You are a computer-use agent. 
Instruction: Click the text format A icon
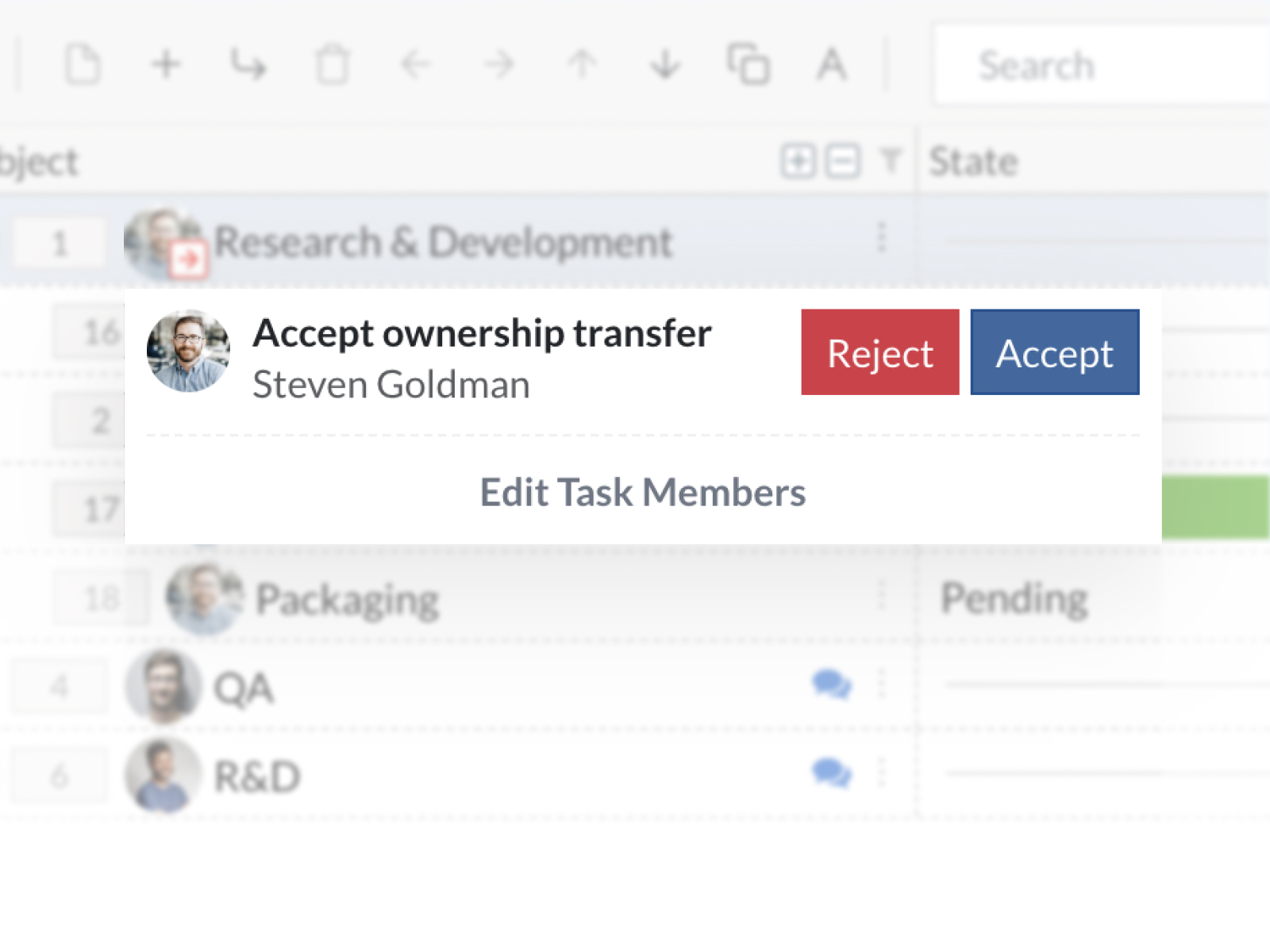point(831,64)
